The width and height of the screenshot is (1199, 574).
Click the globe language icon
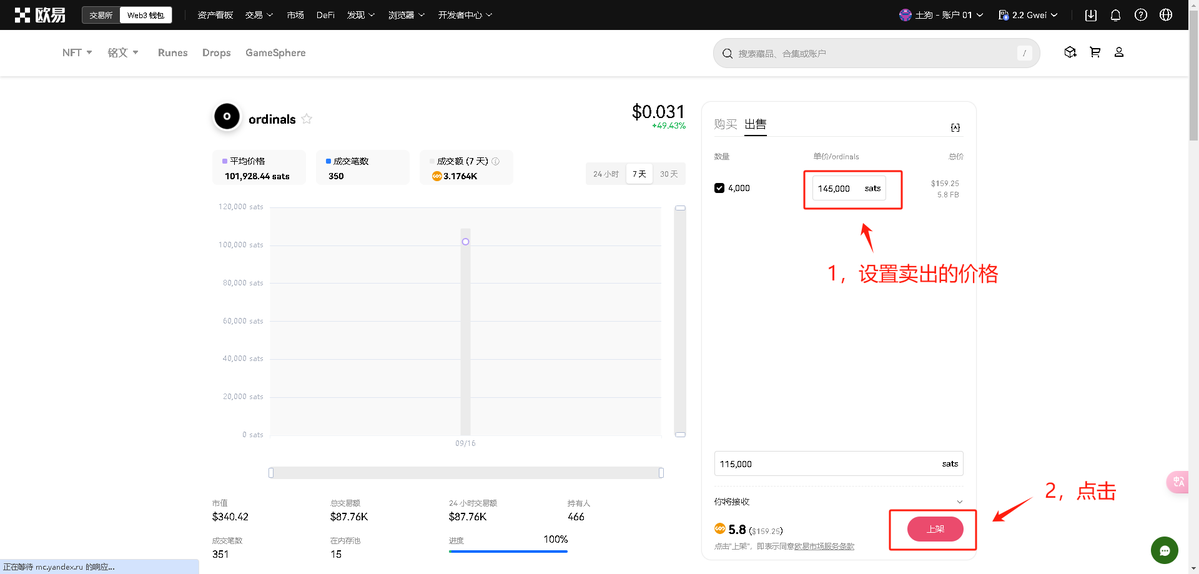(1166, 15)
